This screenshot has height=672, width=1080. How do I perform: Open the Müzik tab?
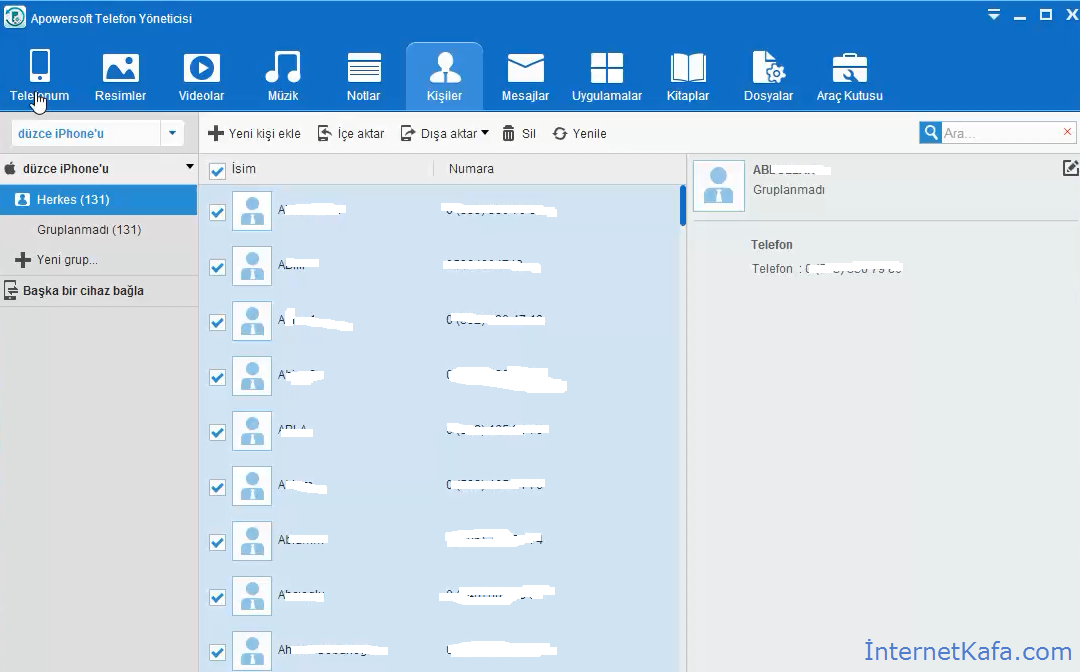(x=282, y=76)
